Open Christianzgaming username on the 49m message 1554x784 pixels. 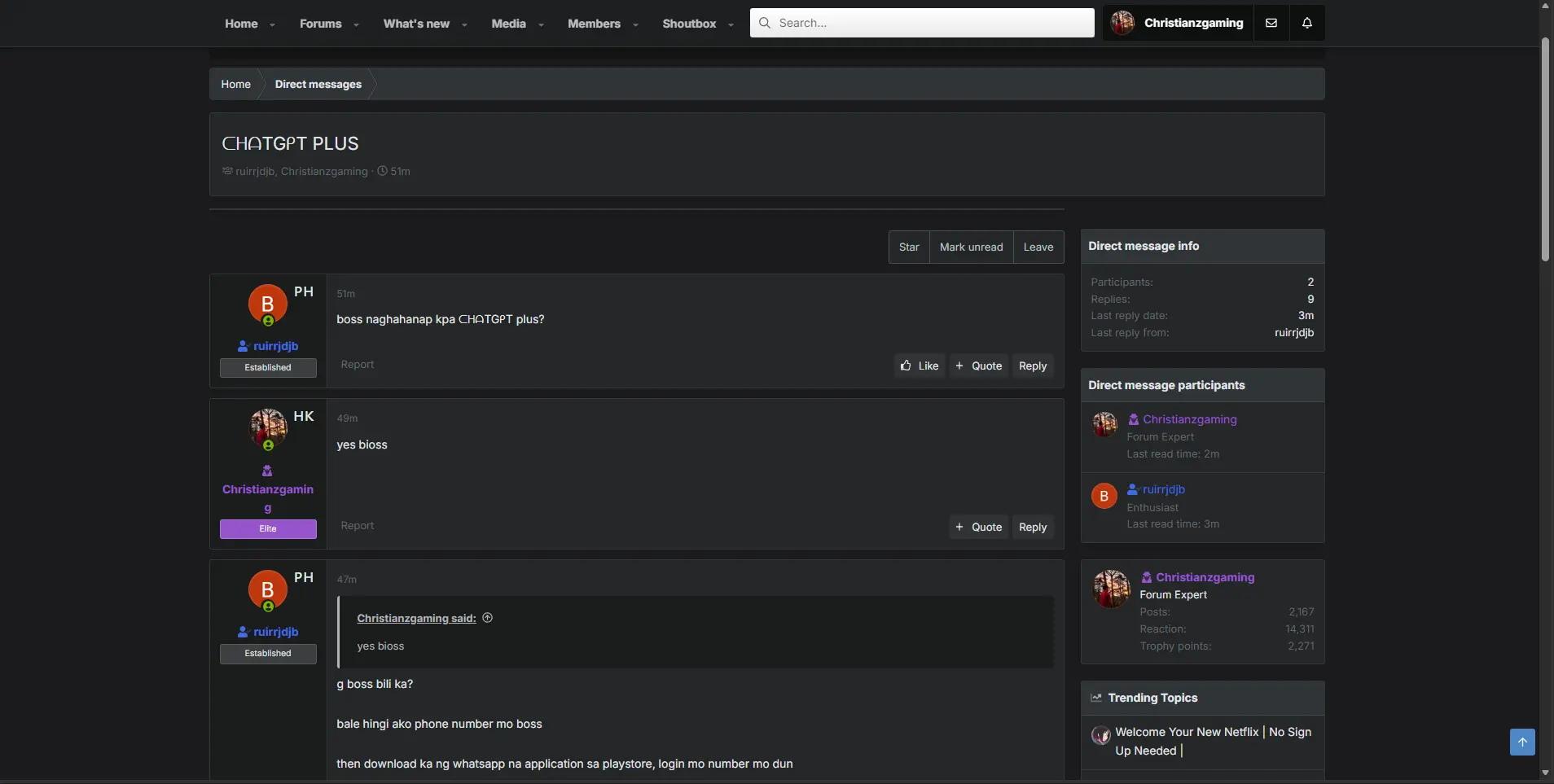click(x=268, y=498)
